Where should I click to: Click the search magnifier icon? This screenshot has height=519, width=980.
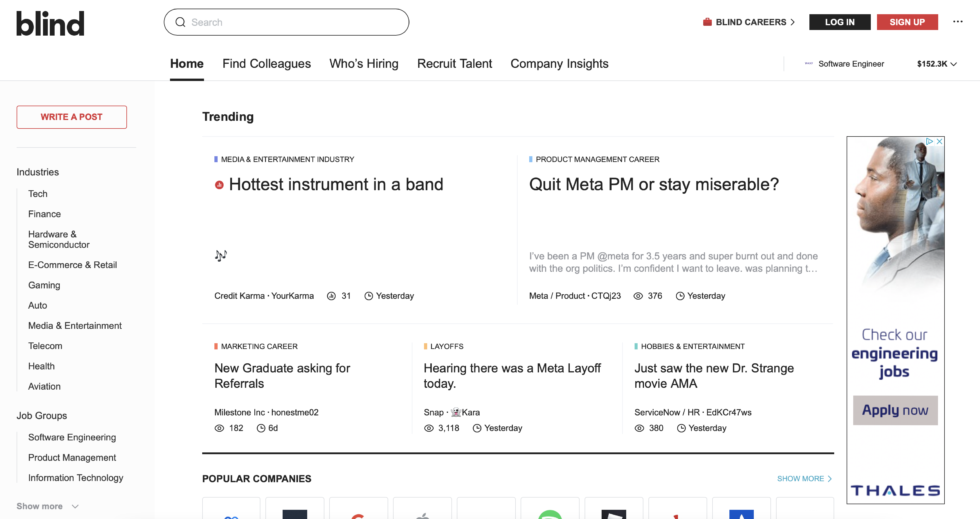coord(180,22)
